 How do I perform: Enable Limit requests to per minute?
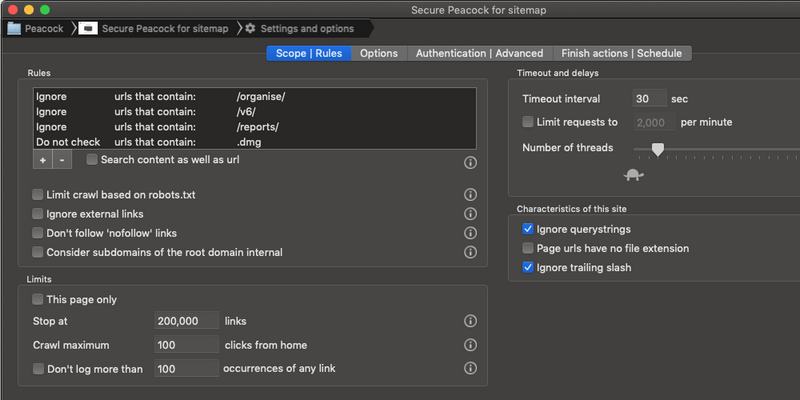528,122
